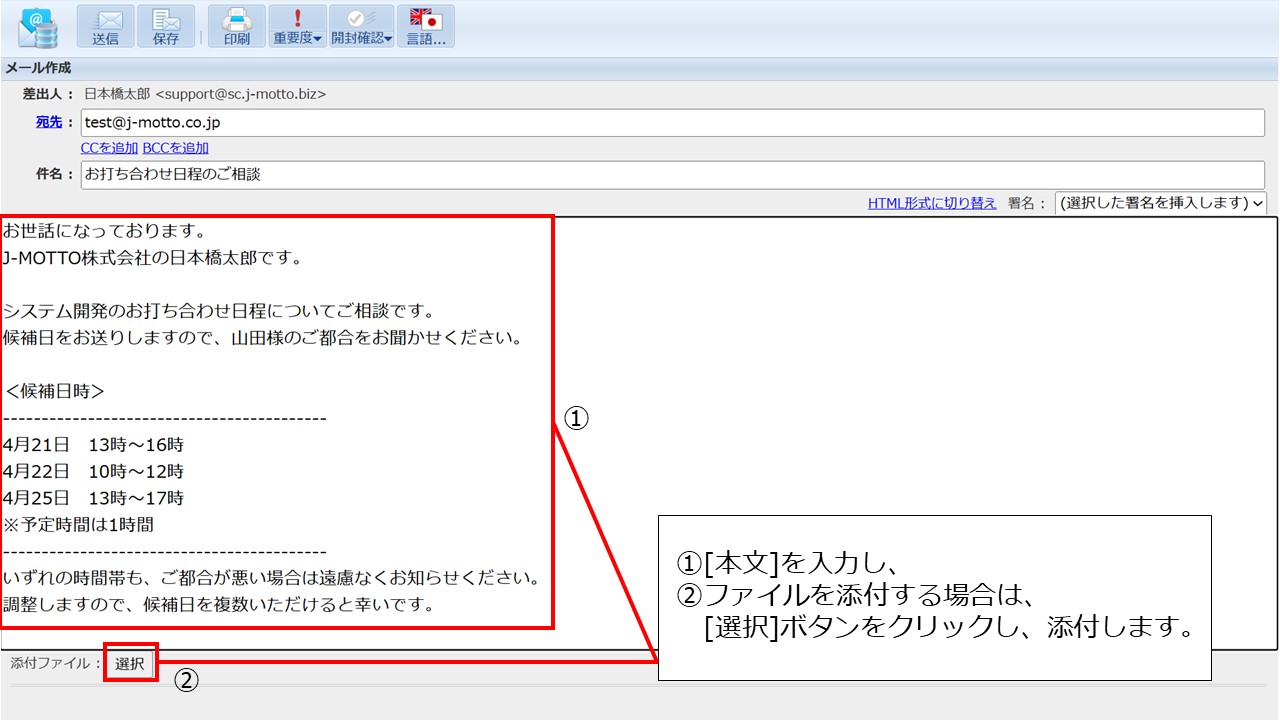This screenshot has height=720, width=1280.
Task: Click the 件名 subject input field
Action: click(673, 175)
